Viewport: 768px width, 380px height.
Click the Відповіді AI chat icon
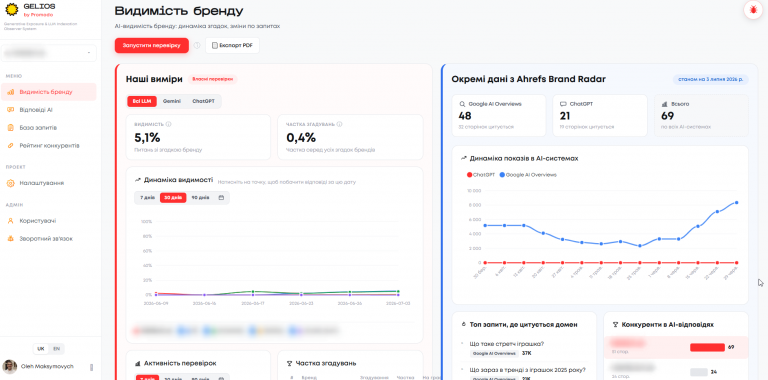(11, 110)
